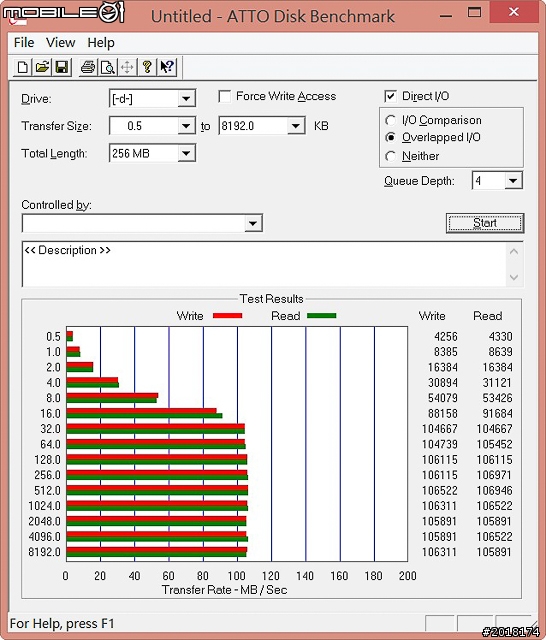Viewport: 546px width, 640px height.
Task: Open Print Preview toolbar icon
Action: pos(107,67)
